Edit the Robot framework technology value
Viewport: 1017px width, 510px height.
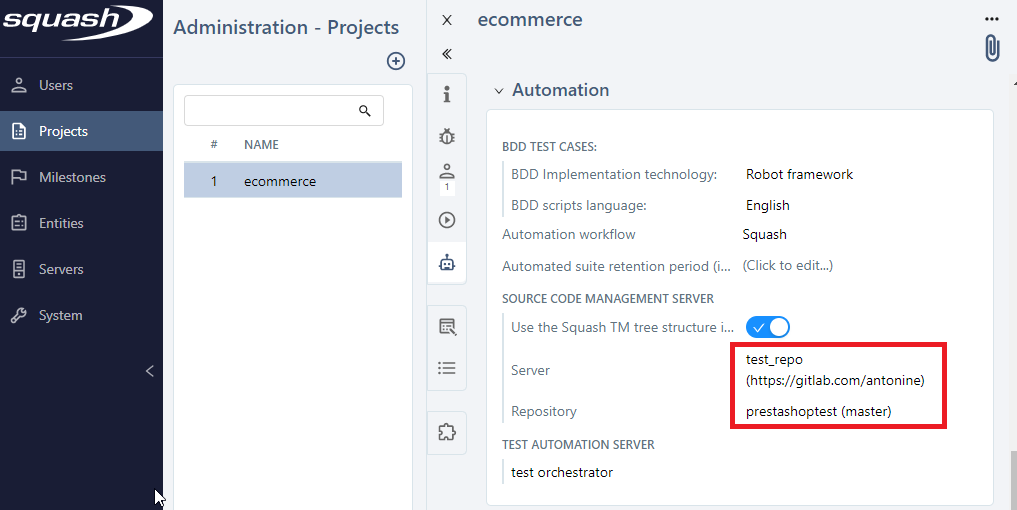click(799, 174)
